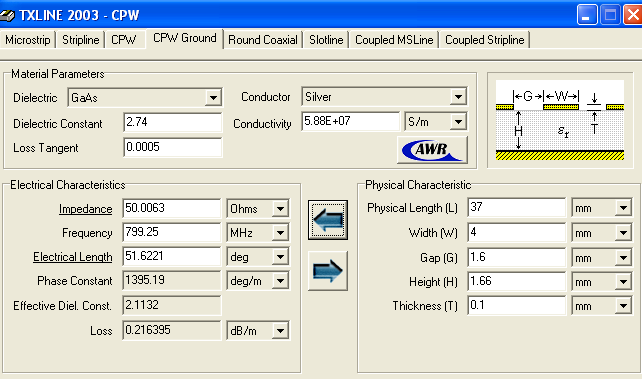The height and width of the screenshot is (379, 642).
Task: Open the CPW tab
Action: click(124, 40)
